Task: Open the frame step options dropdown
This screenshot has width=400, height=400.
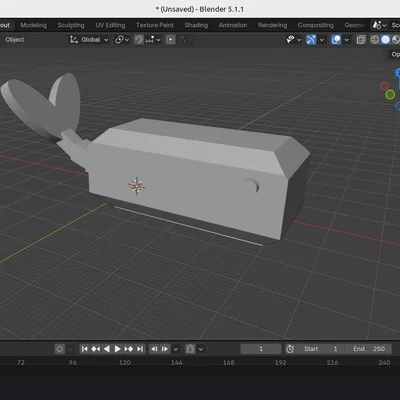Action: pyautogui.click(x=176, y=349)
